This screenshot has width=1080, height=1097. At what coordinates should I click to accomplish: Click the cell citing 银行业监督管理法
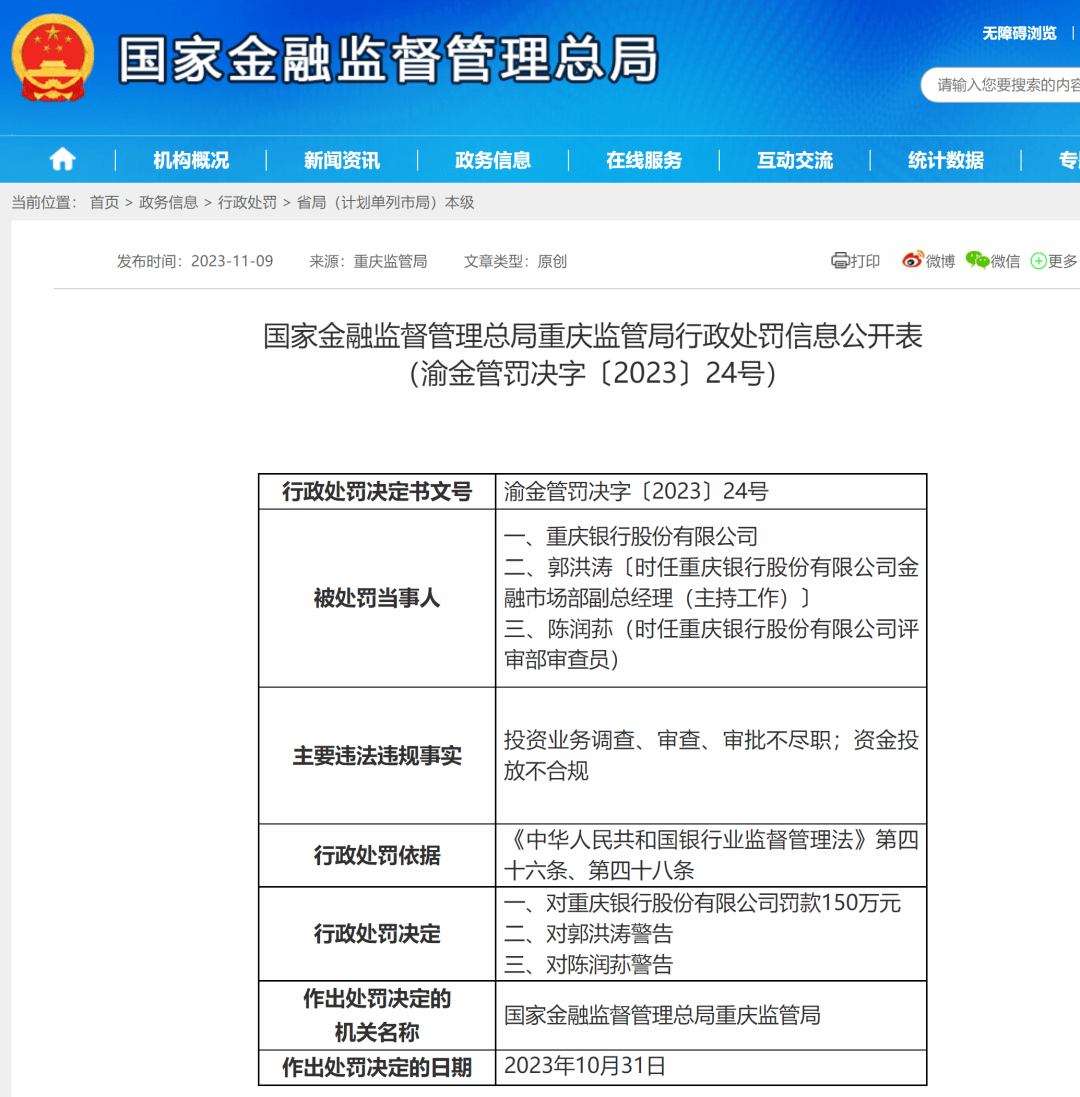click(x=711, y=855)
